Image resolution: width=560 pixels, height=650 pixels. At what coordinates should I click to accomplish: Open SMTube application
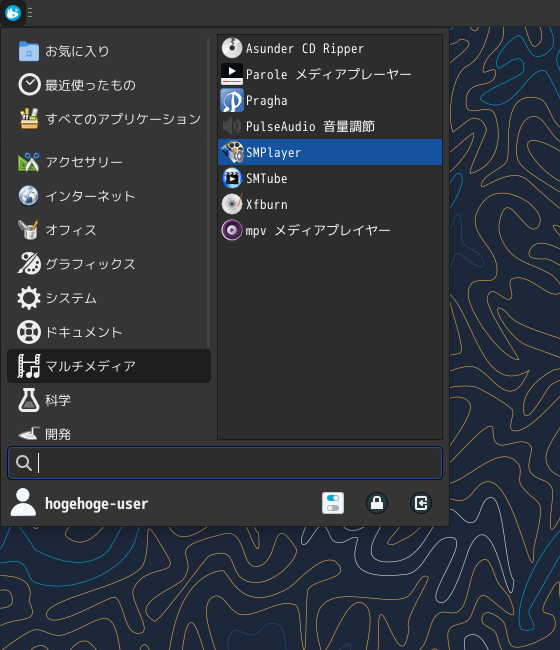[x=330, y=178]
